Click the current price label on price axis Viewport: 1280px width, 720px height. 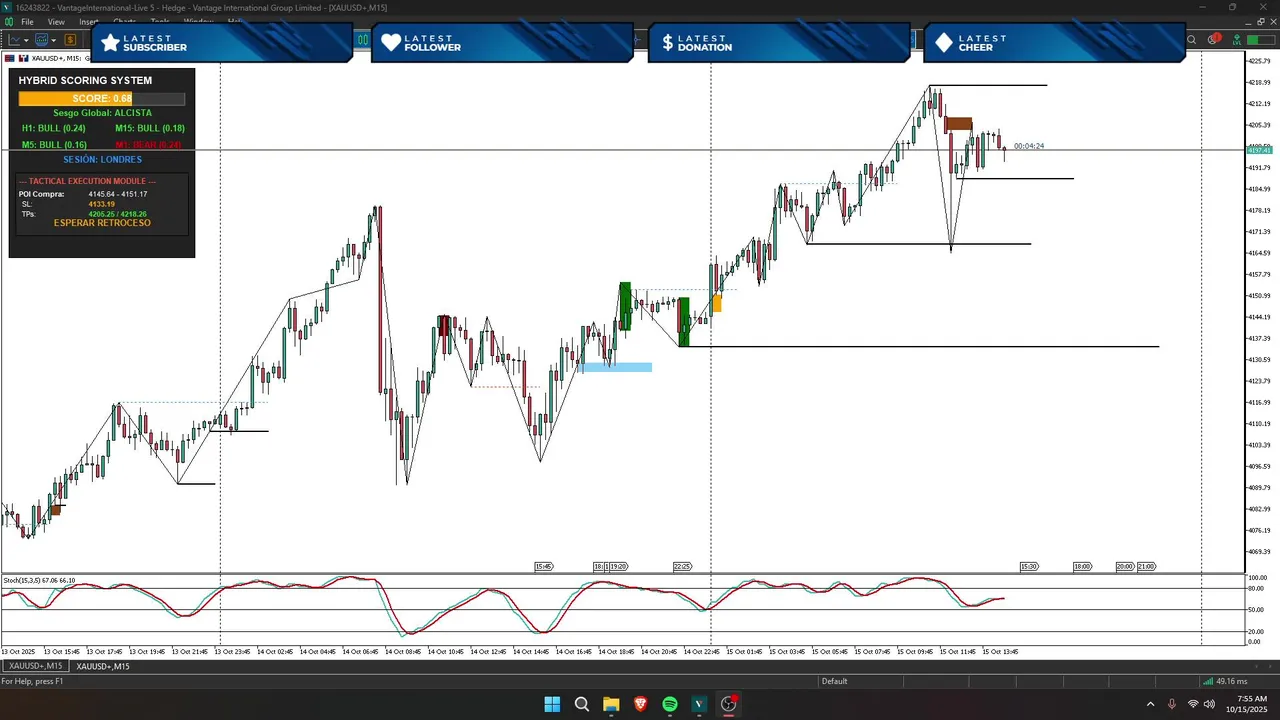pyautogui.click(x=1259, y=150)
